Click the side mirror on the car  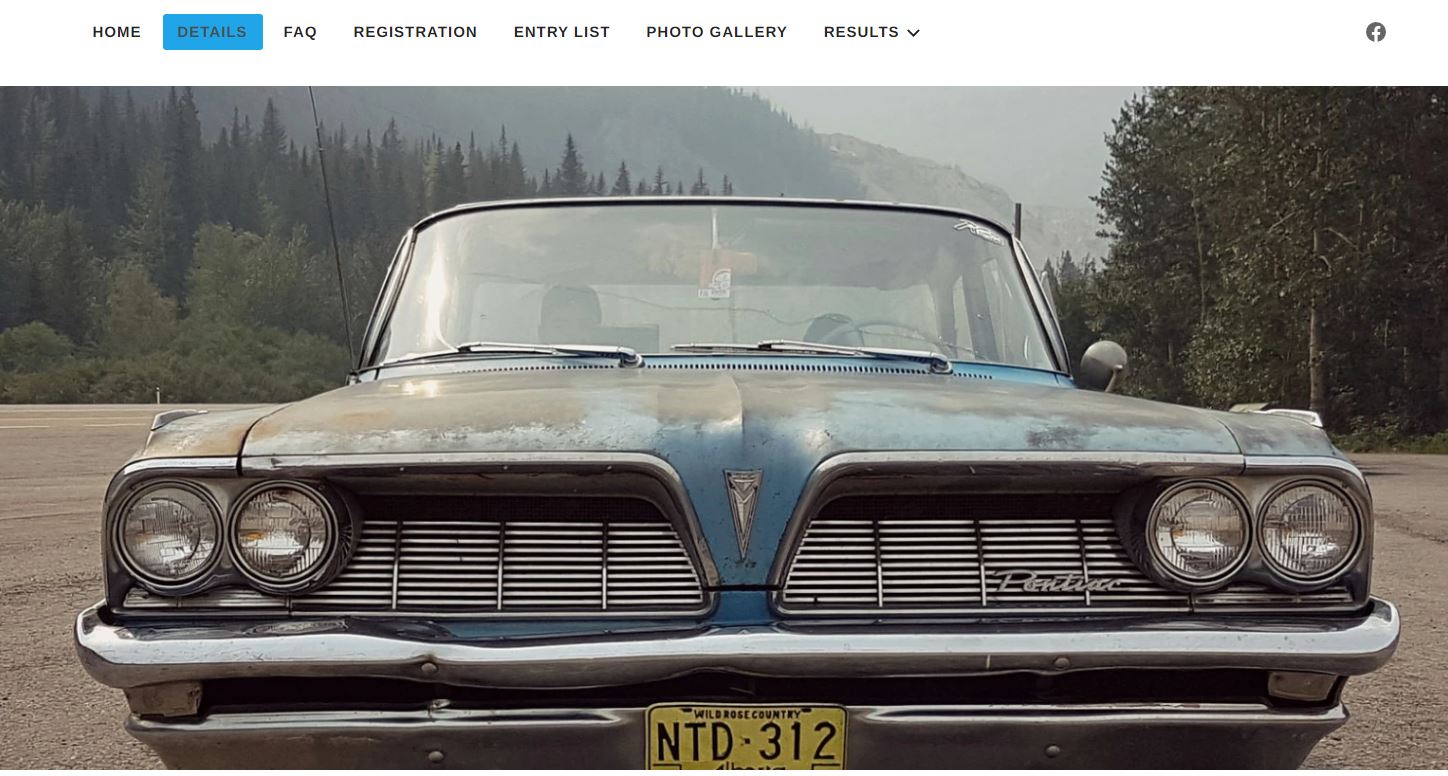pyautogui.click(x=1102, y=365)
